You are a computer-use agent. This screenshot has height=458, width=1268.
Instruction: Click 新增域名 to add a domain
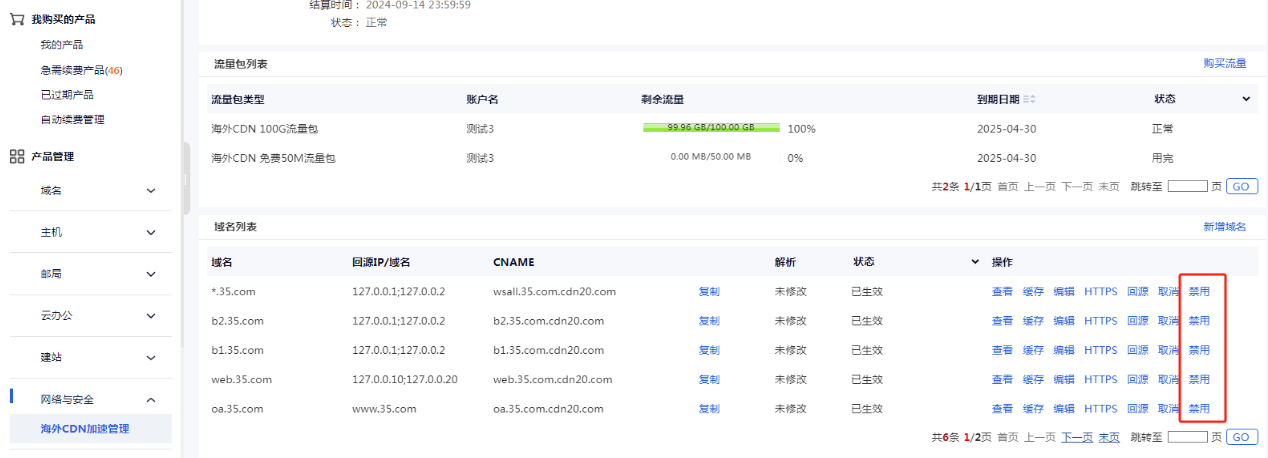[x=1224, y=227]
